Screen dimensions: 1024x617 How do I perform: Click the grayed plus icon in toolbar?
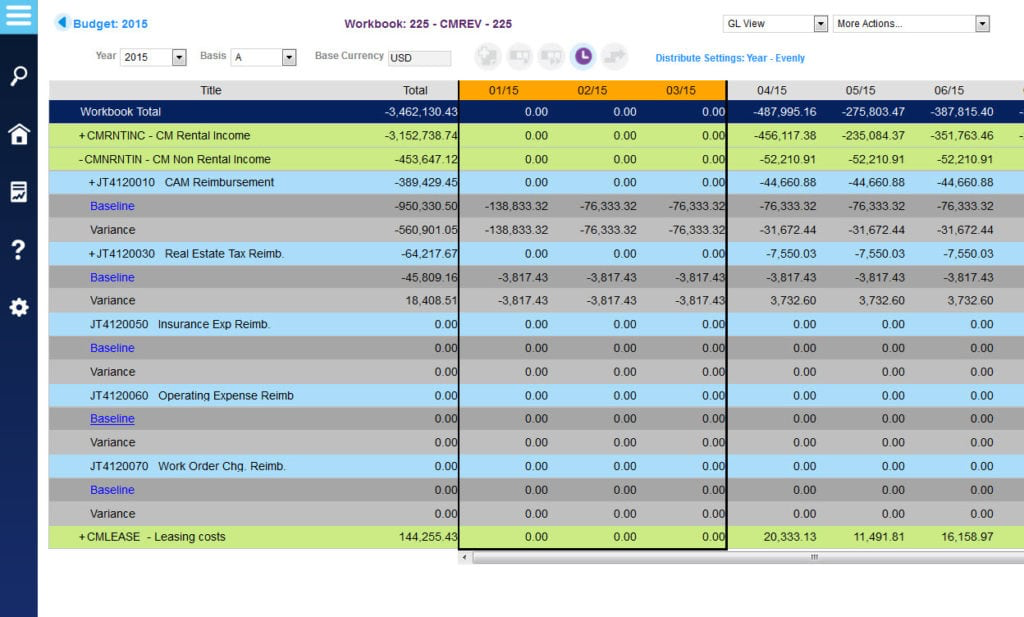point(488,57)
